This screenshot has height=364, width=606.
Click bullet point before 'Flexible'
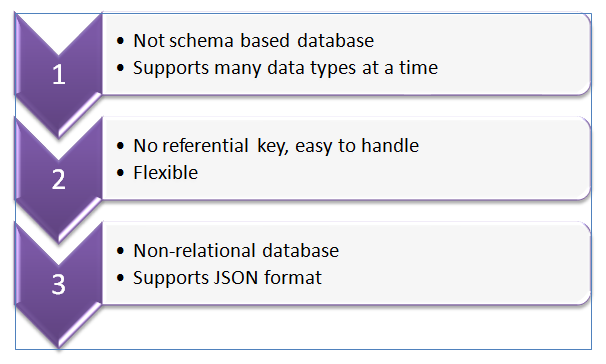click(121, 173)
